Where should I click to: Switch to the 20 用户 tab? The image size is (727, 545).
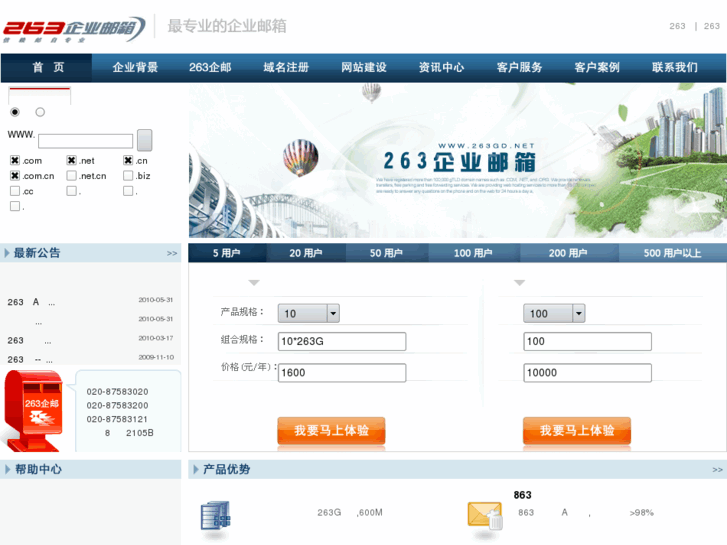[306, 253]
